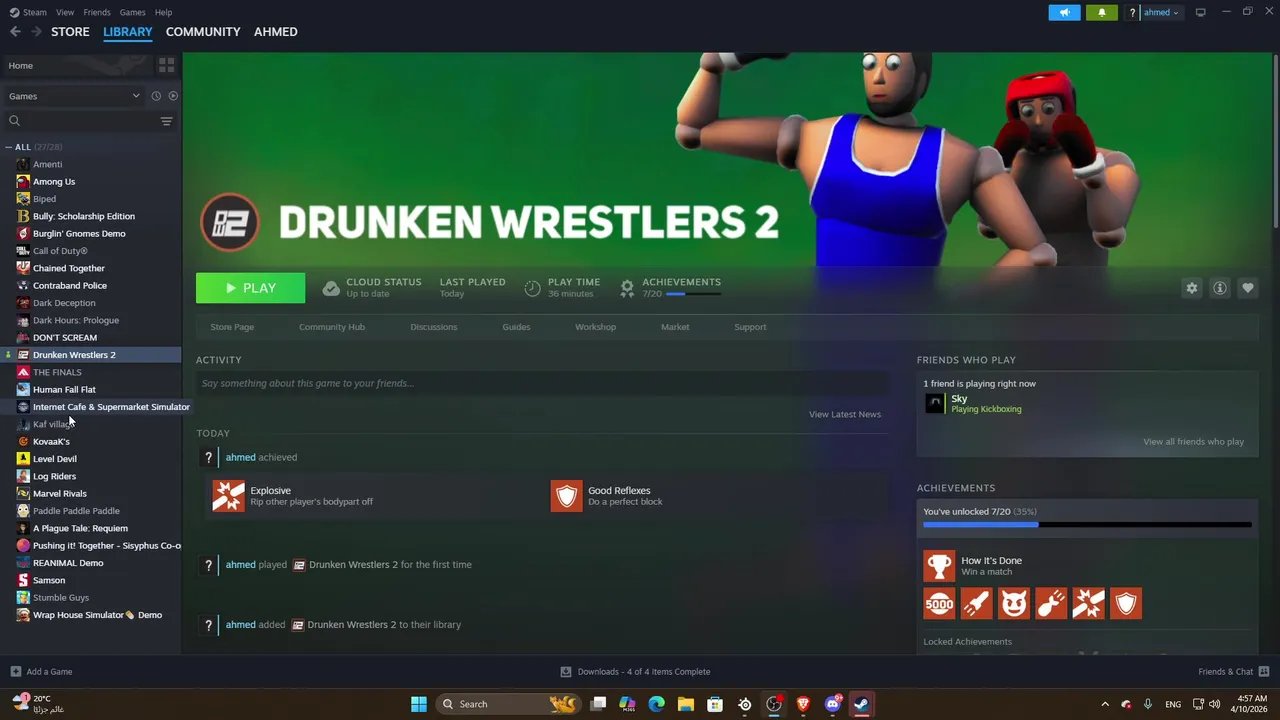Click the taskbar Search box
Viewport: 1280px width, 720px height.
[x=510, y=704]
